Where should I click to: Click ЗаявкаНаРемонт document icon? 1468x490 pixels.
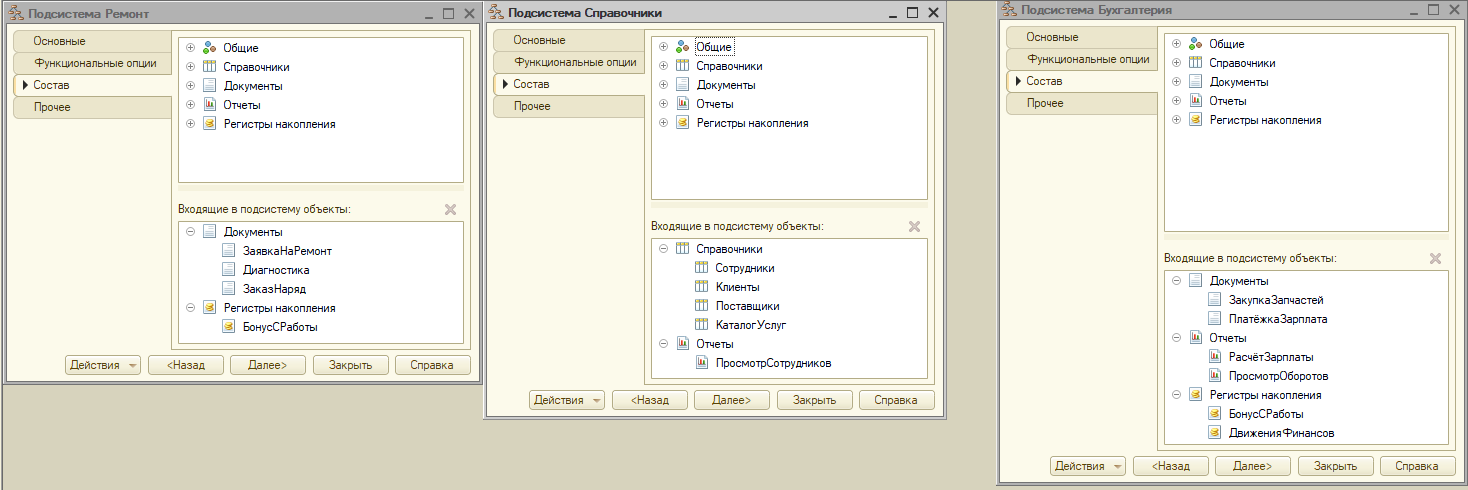click(228, 251)
